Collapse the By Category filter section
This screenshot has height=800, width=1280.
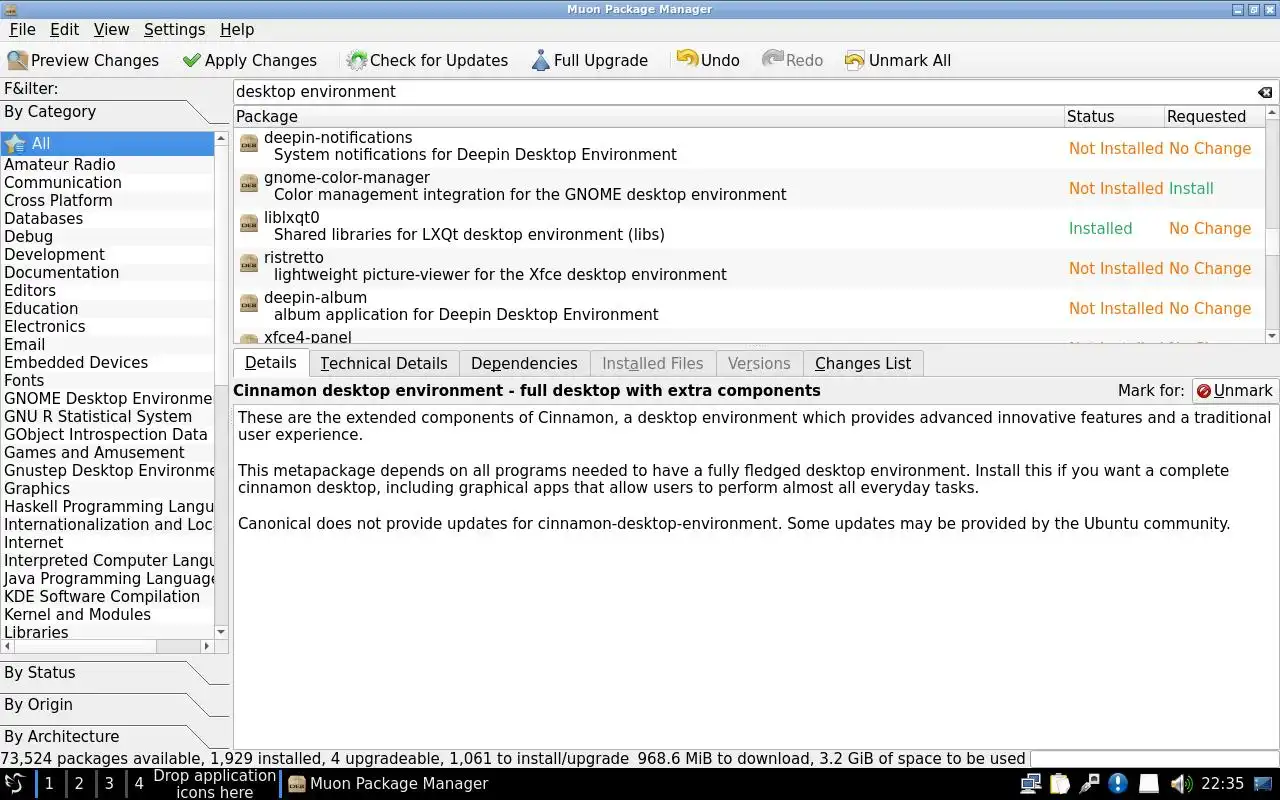(x=115, y=112)
